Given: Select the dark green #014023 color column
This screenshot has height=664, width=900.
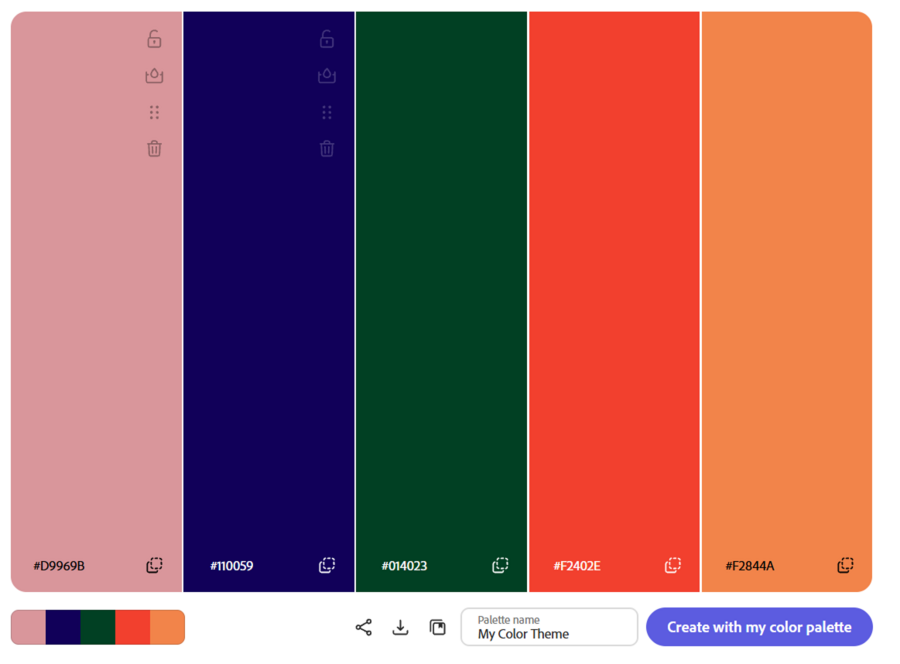Looking at the screenshot, I should click(441, 301).
